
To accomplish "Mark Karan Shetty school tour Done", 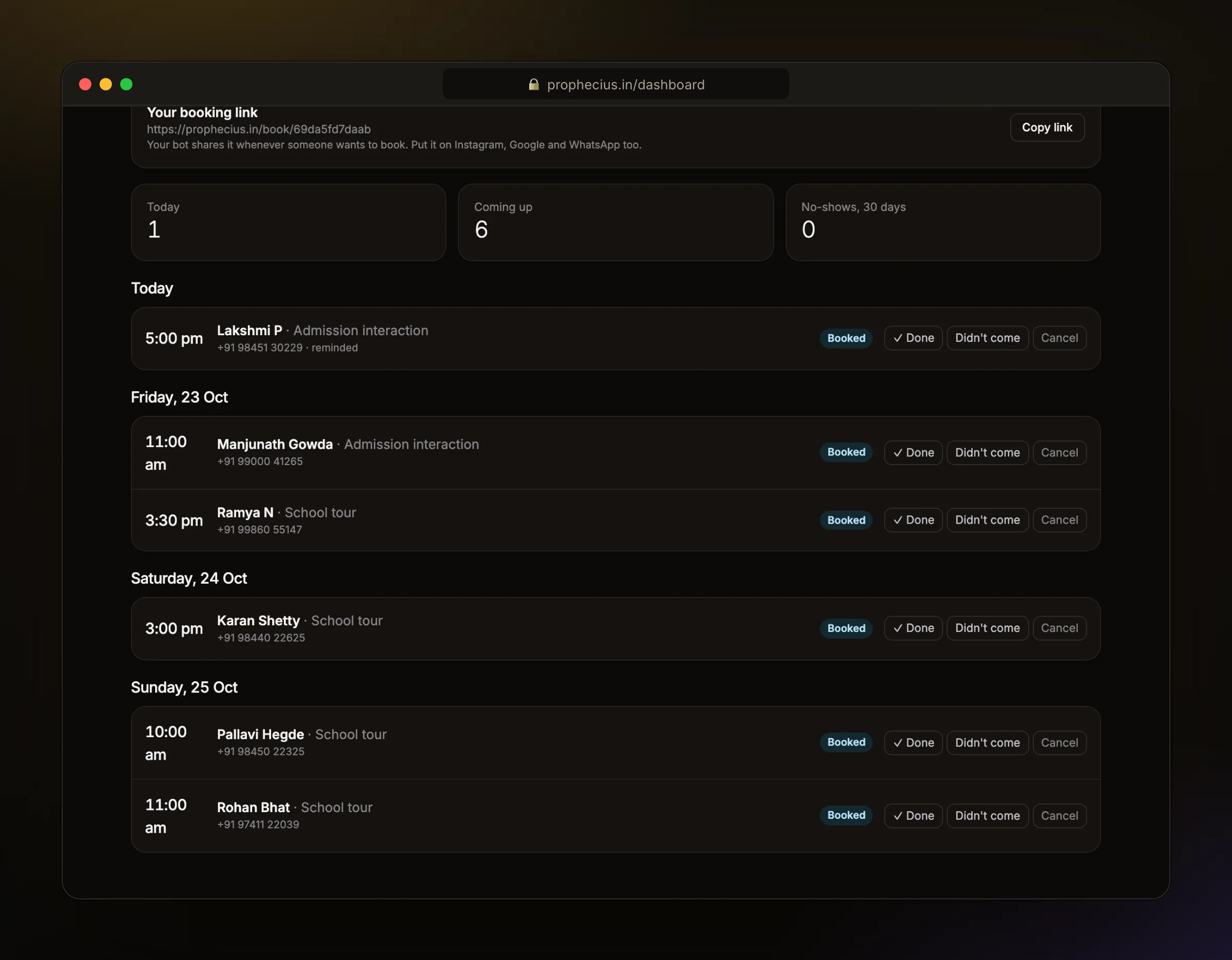I will [913, 628].
